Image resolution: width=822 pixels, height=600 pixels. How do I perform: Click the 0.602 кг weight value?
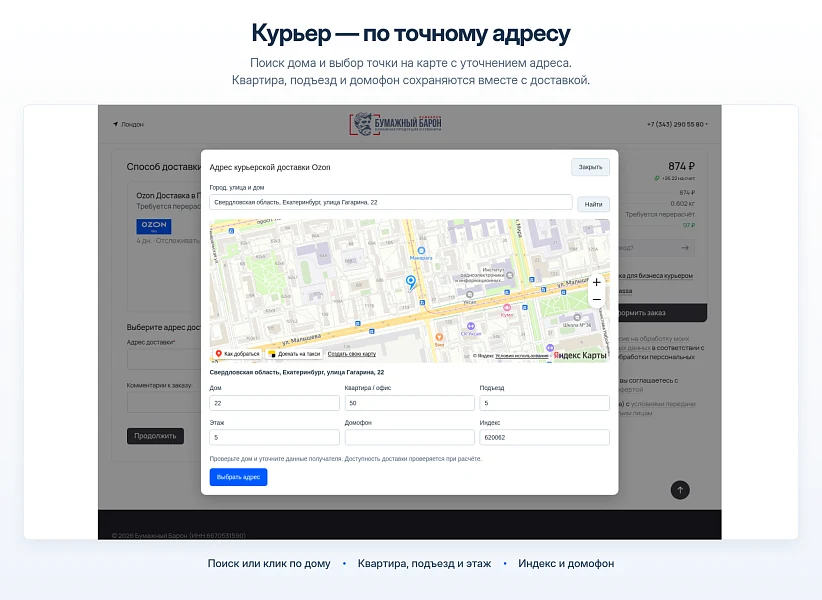pos(683,203)
